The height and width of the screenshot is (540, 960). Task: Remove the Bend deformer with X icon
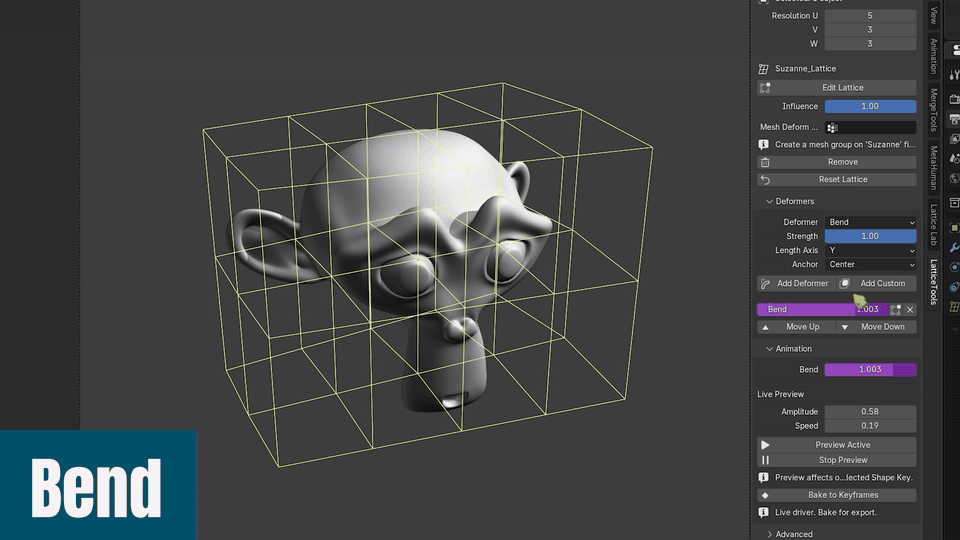coord(910,310)
